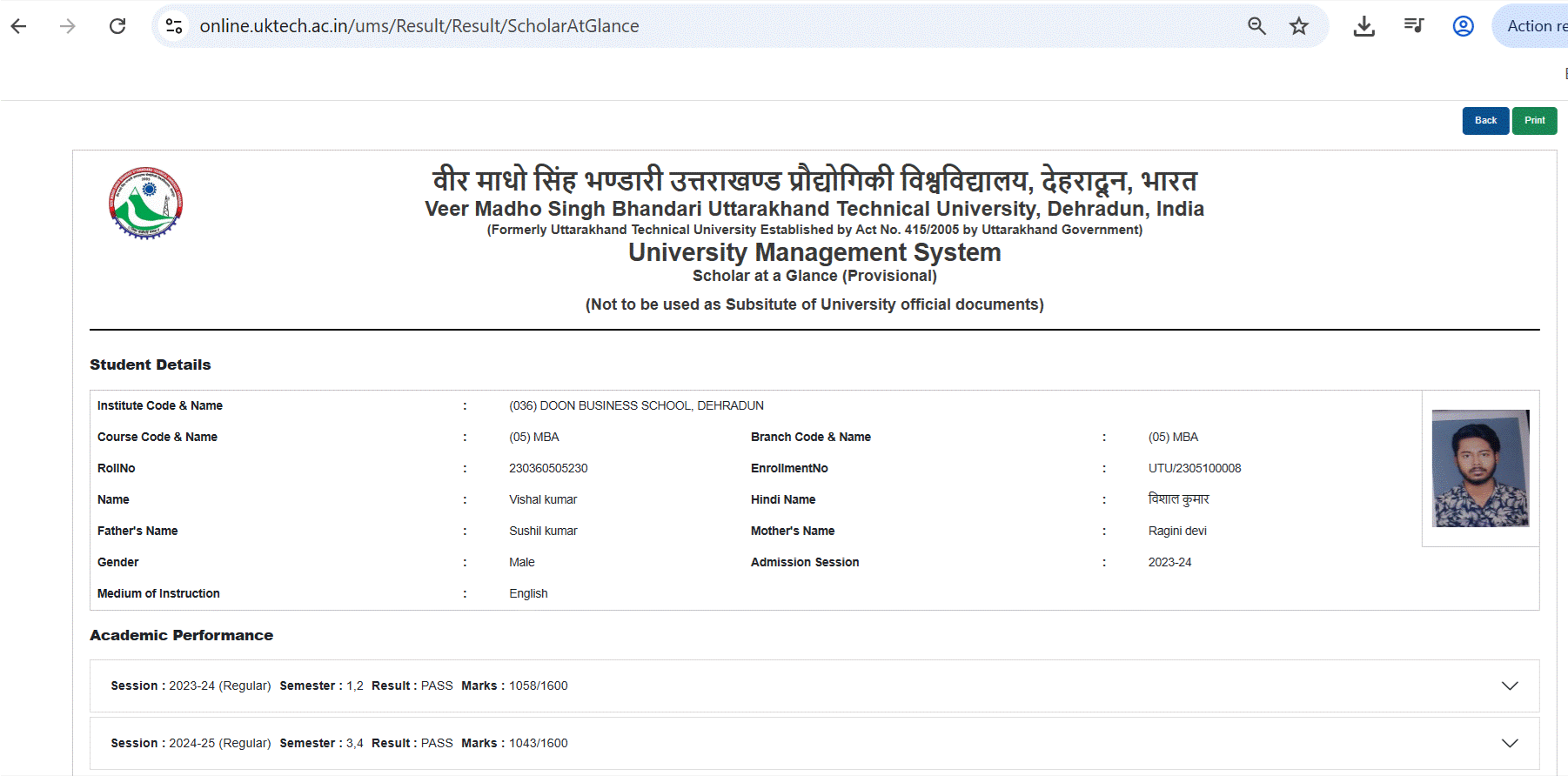
Task: Reload the current page
Action: coord(117,26)
